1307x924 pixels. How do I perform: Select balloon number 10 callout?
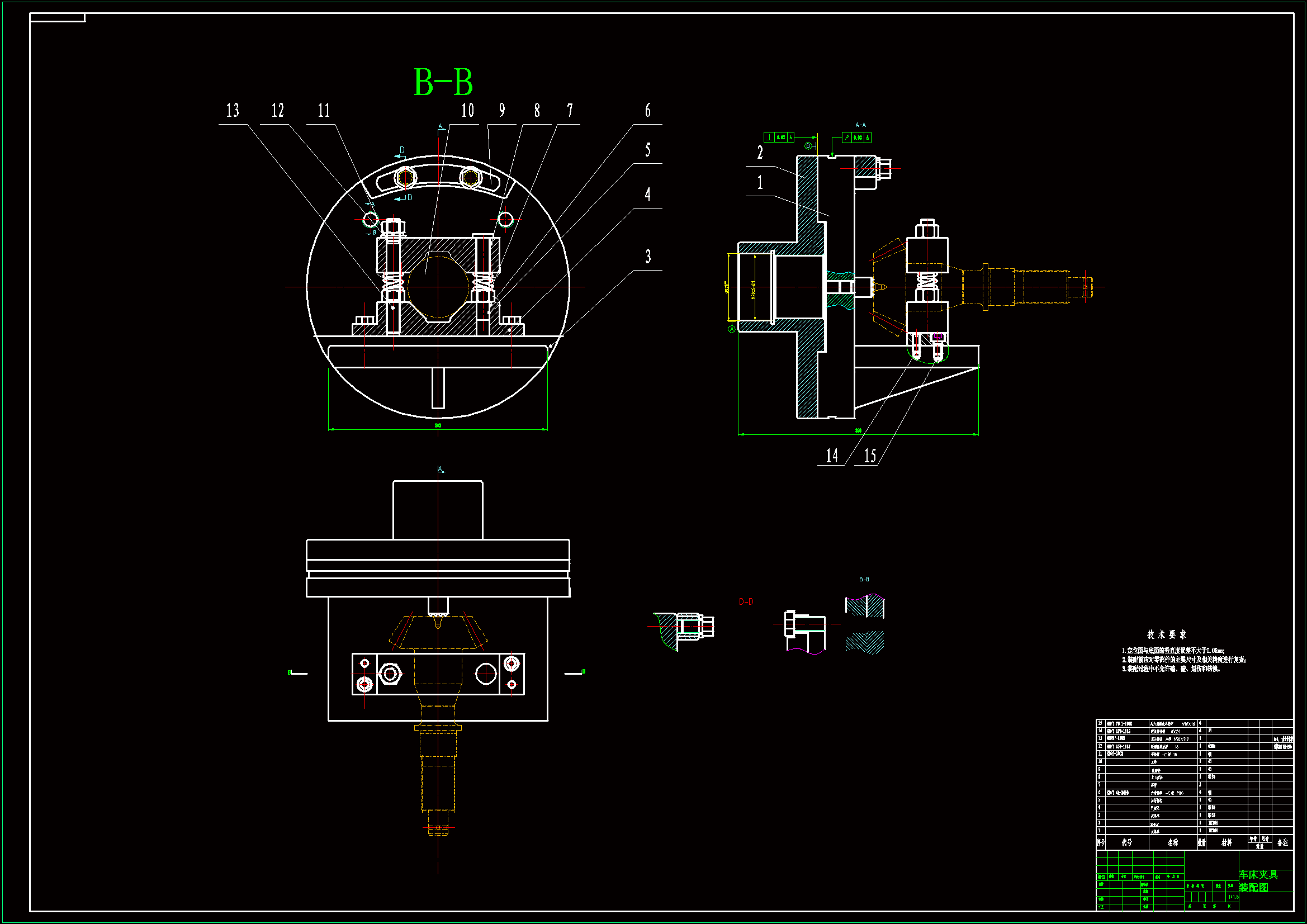pos(467,111)
